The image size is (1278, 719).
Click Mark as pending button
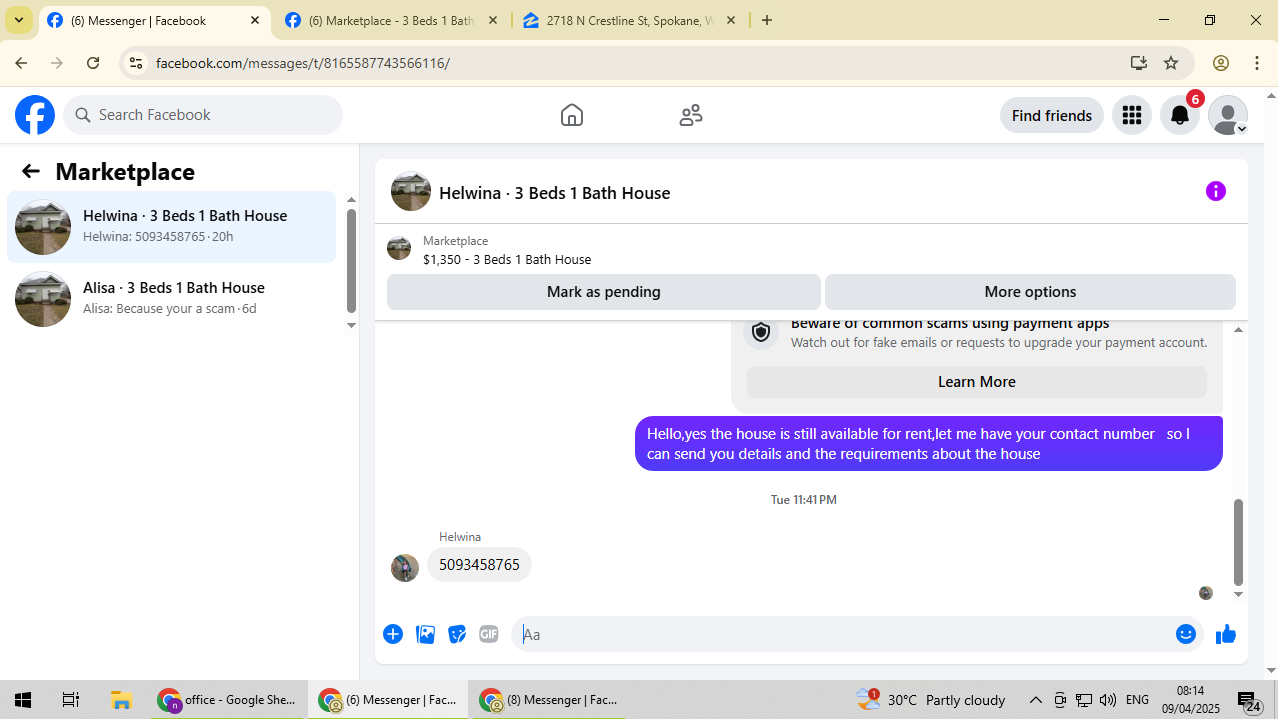[x=604, y=292]
